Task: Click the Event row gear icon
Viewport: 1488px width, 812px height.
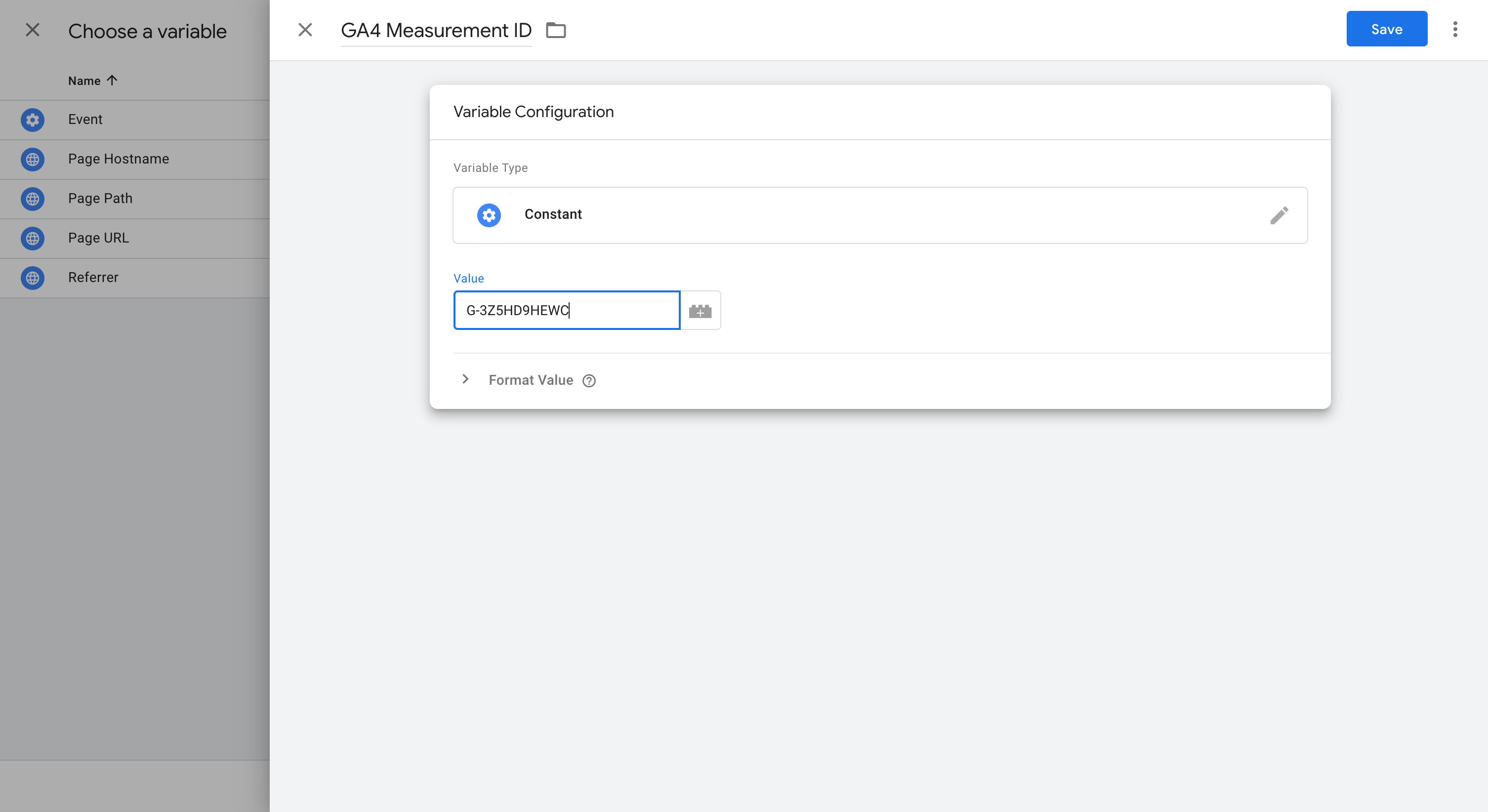Action: point(32,120)
